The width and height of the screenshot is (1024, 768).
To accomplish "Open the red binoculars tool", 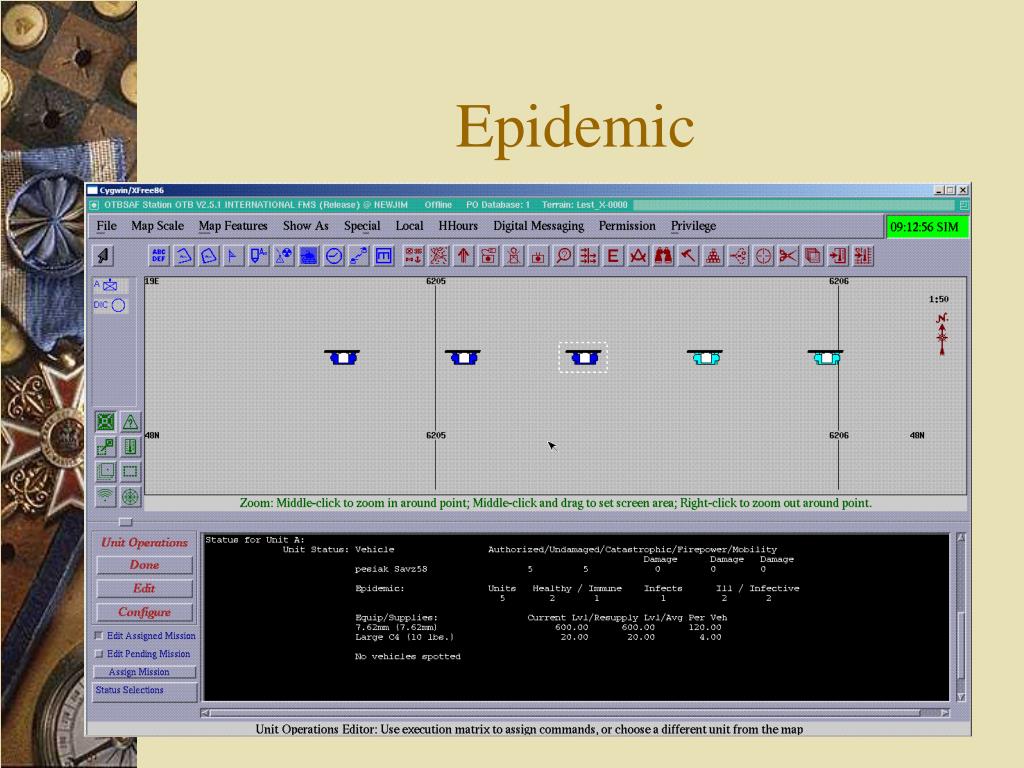I will pyautogui.click(x=663, y=255).
